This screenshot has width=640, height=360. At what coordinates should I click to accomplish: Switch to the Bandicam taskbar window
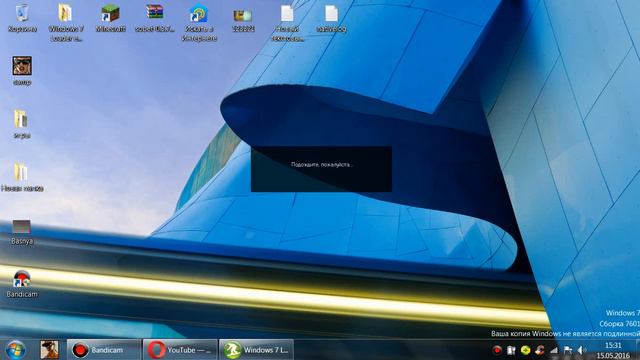[x=104, y=350]
